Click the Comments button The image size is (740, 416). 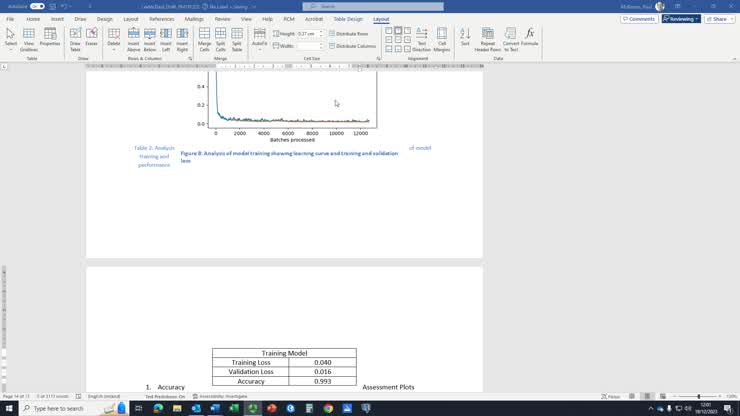click(638, 19)
